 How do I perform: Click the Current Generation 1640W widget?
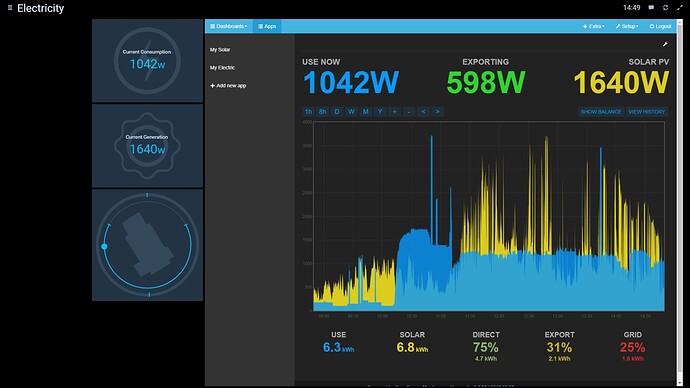[147, 146]
